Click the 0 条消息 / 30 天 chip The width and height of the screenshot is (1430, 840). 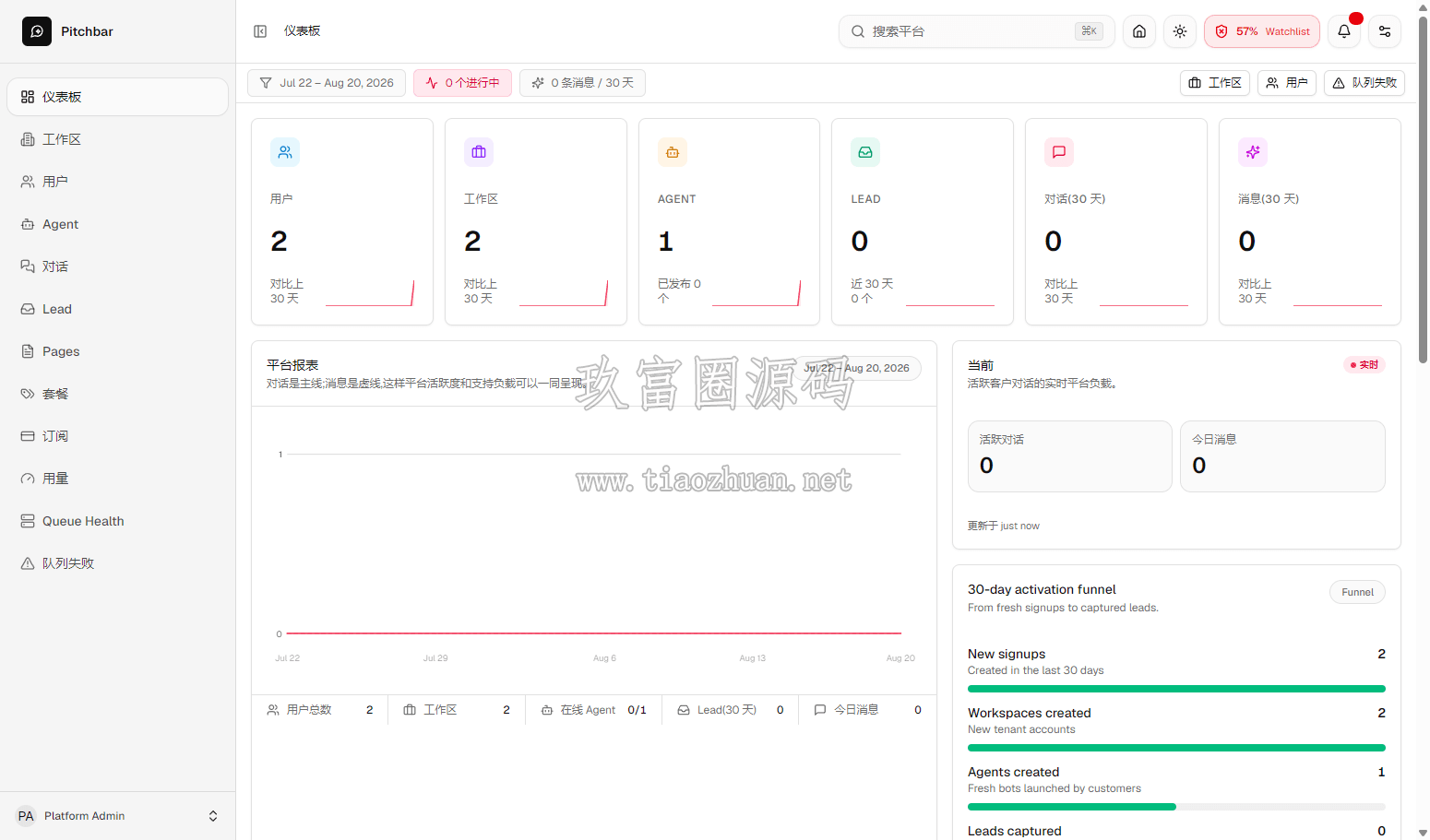(x=582, y=83)
